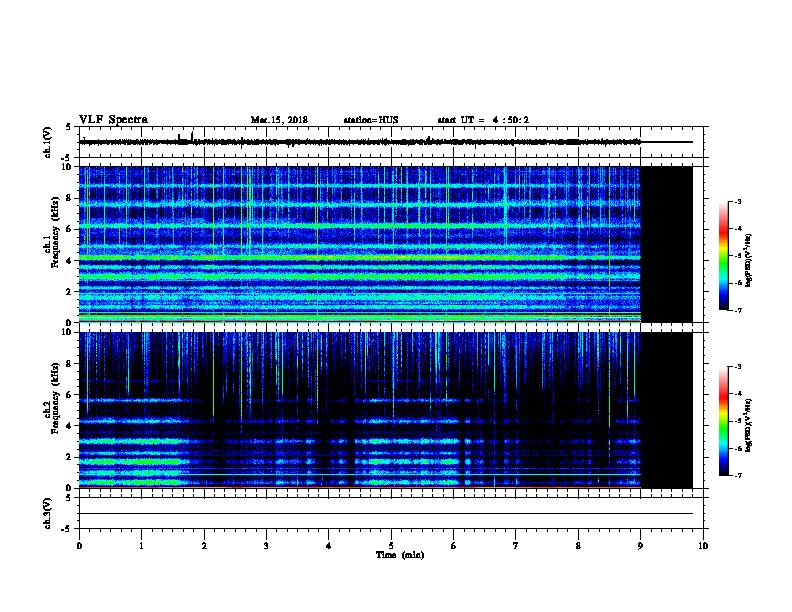Click the "-7" label on ch.2 colorbar
The image size is (792, 612).
pyautogui.click(x=737, y=476)
